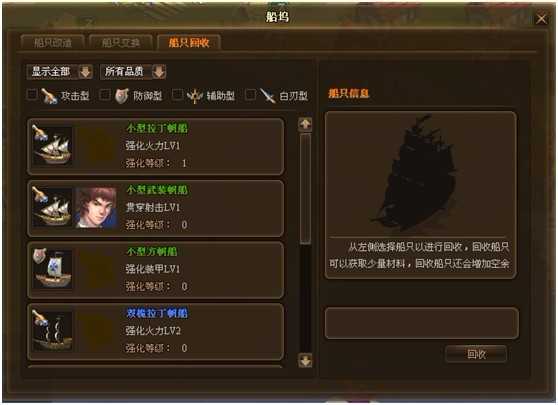Click the shield icon beside 防御型
558x405 pixels.
click(121, 95)
